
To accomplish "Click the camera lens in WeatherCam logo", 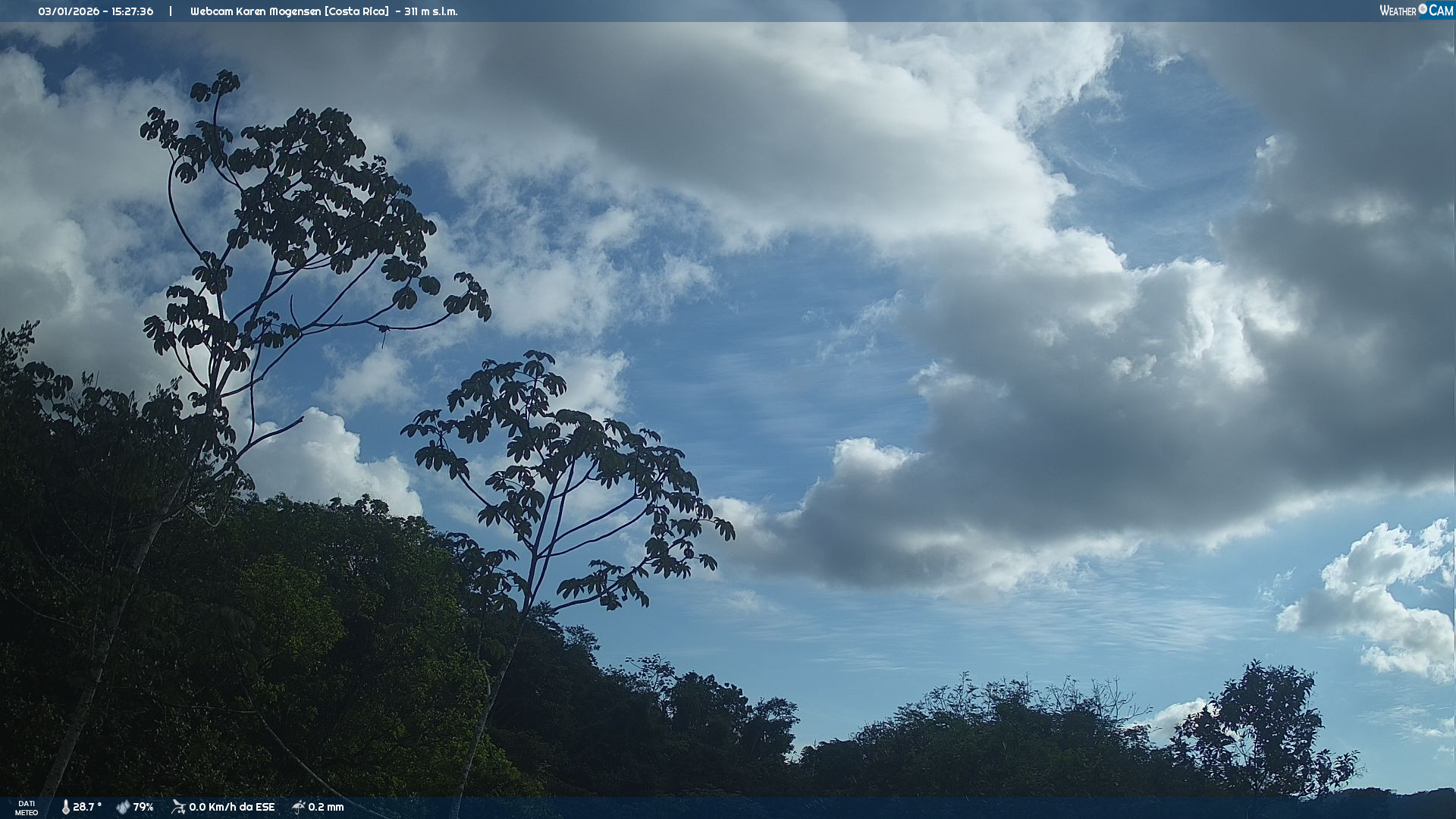I will point(1423,9).
